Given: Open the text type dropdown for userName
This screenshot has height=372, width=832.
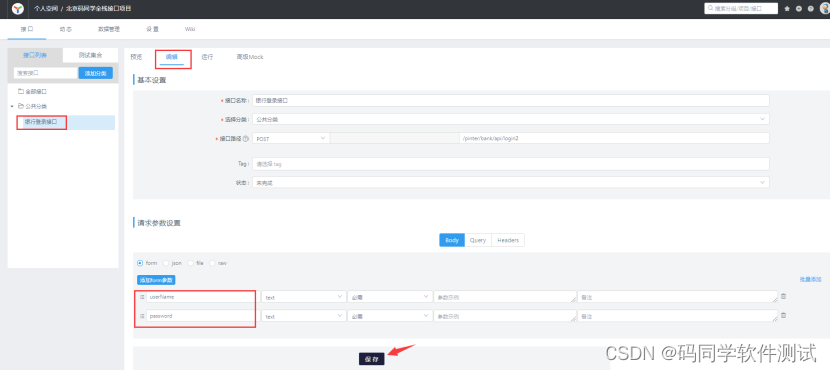Looking at the screenshot, I should (304, 297).
